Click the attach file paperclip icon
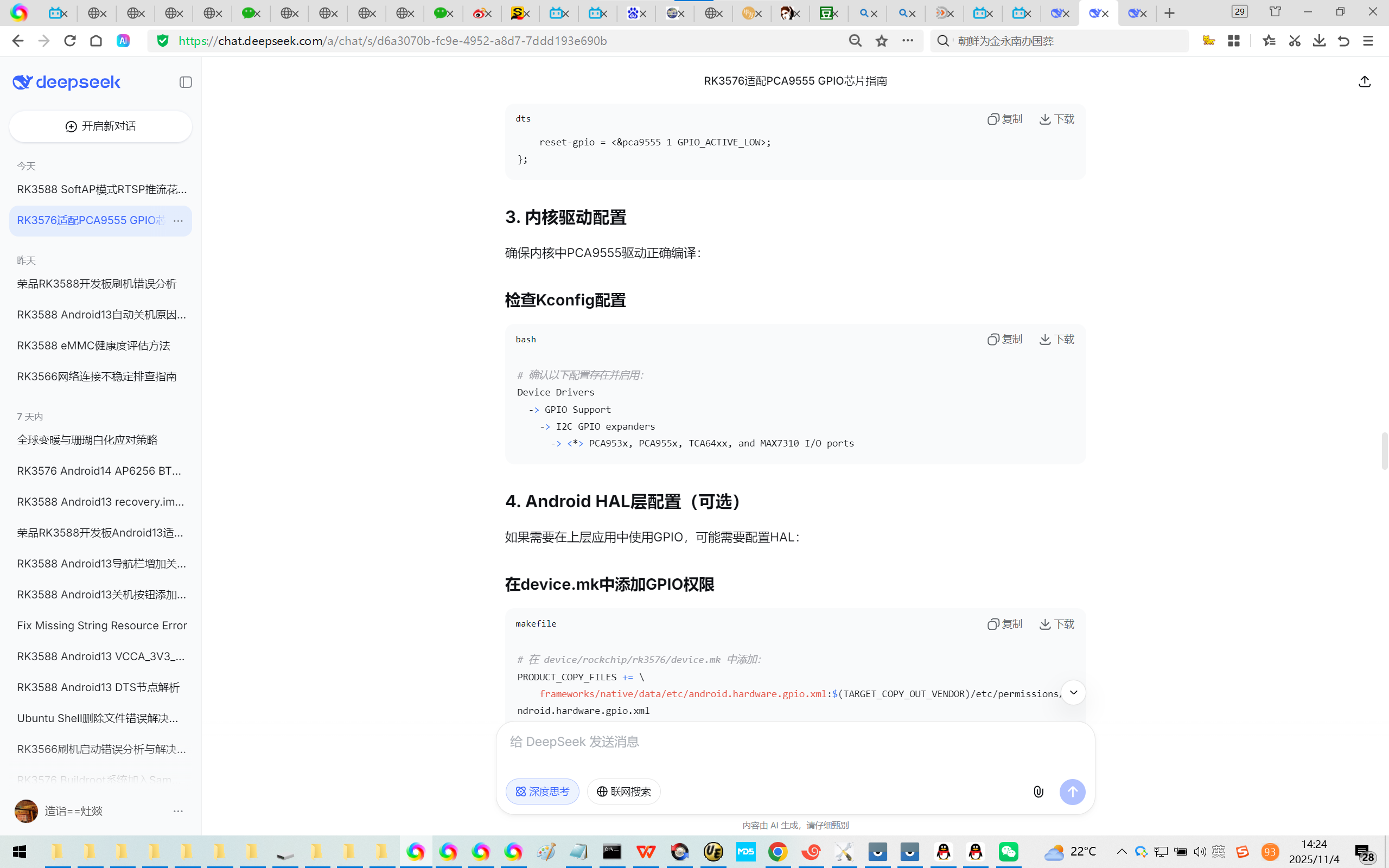Image resolution: width=1389 pixels, height=868 pixels. tap(1038, 792)
